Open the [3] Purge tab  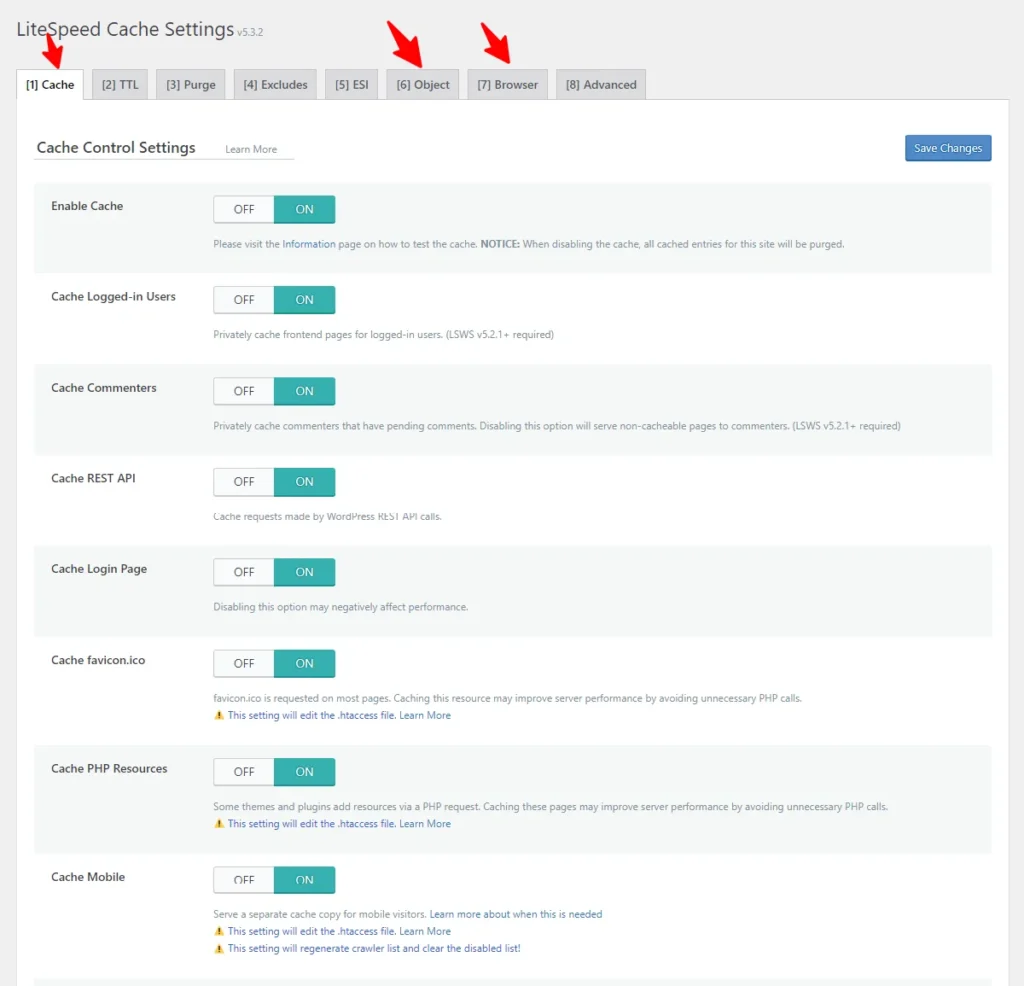[x=190, y=84]
